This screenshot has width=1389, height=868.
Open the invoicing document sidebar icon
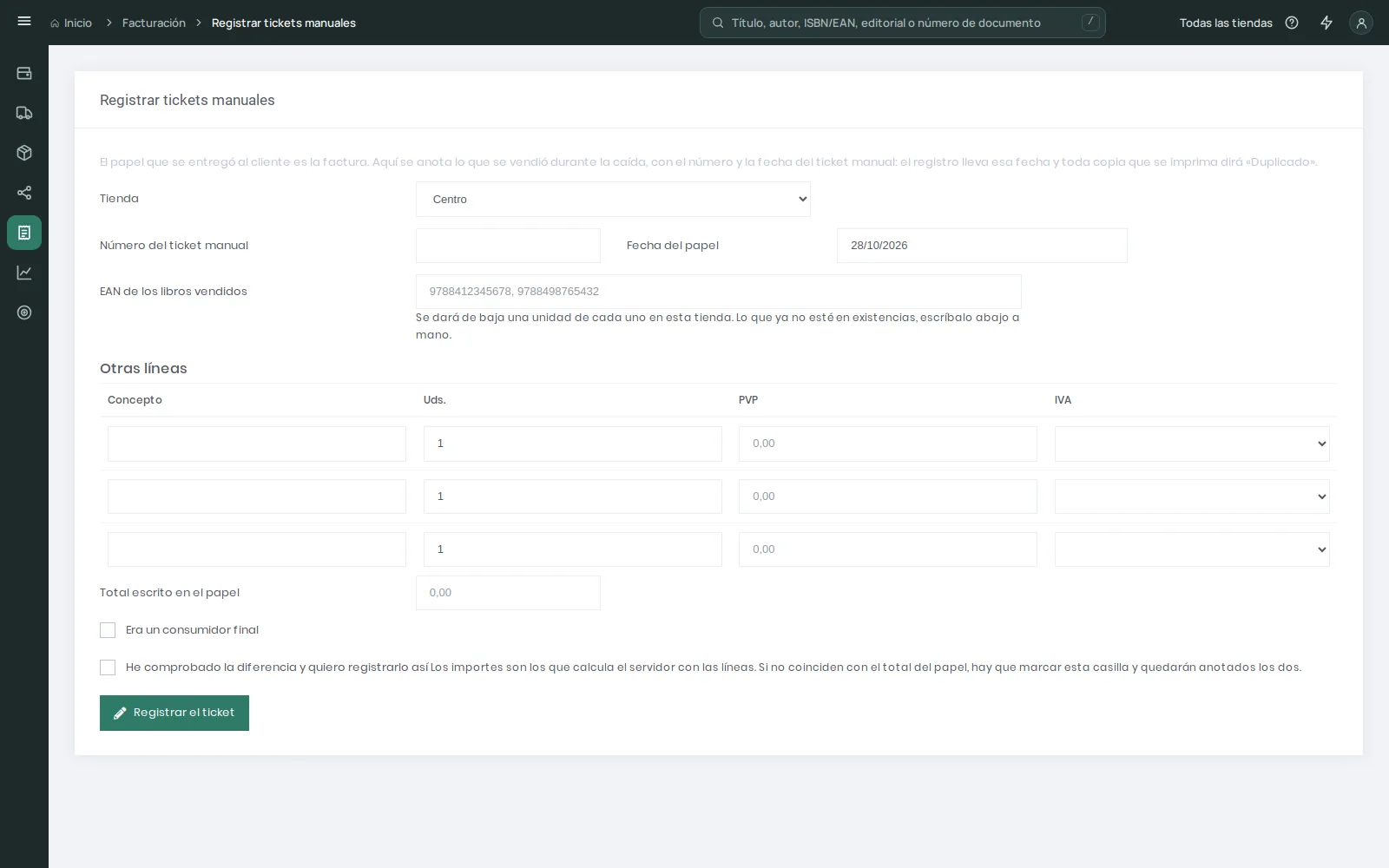click(x=24, y=233)
